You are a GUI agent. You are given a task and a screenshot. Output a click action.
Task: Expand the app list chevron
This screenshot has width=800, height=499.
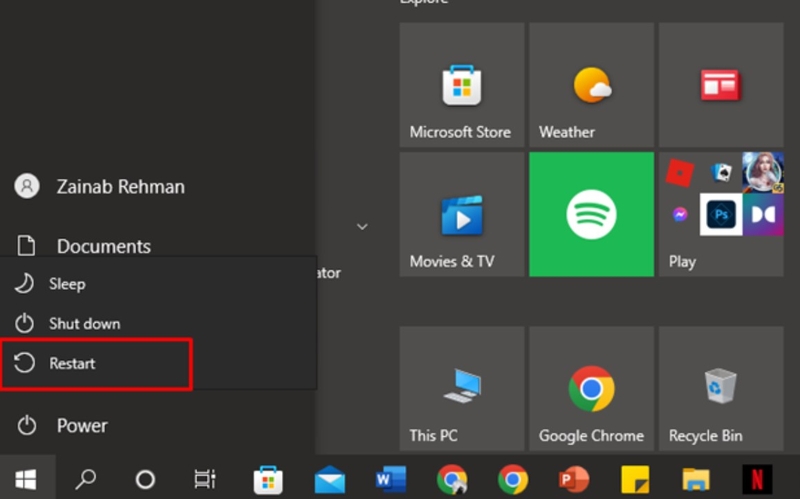[362, 226]
